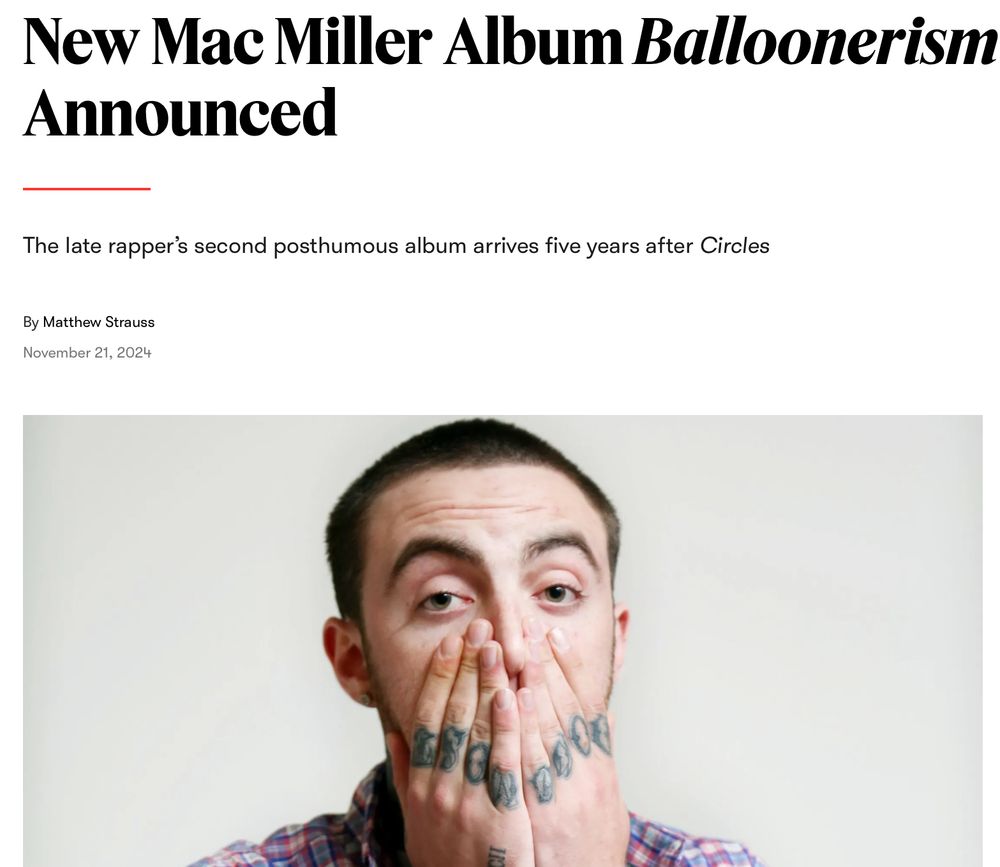
Task: Select the November 21, 2024 publish date
Action: [x=87, y=353]
